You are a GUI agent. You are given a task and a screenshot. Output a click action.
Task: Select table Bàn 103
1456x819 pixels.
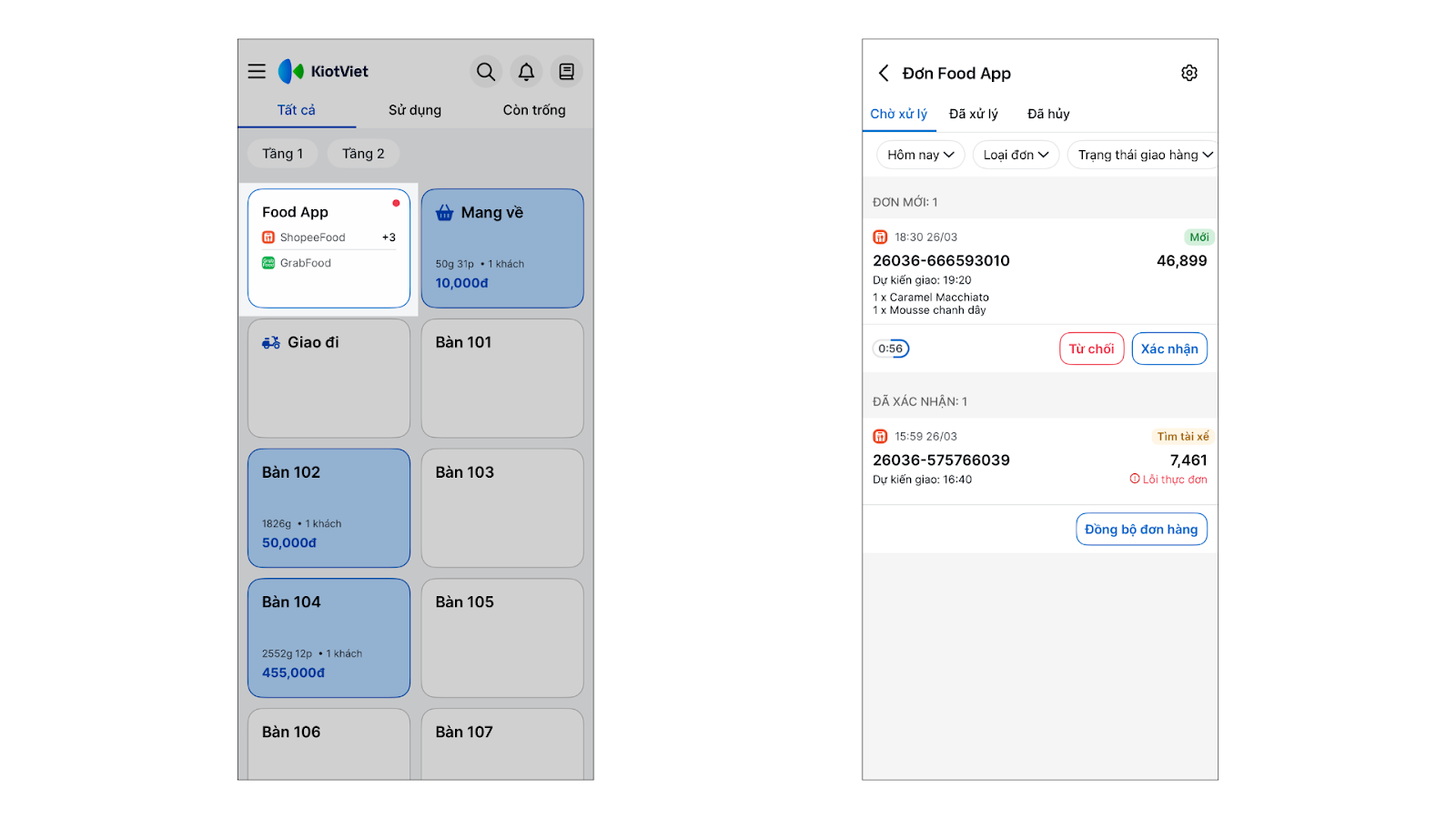502,508
